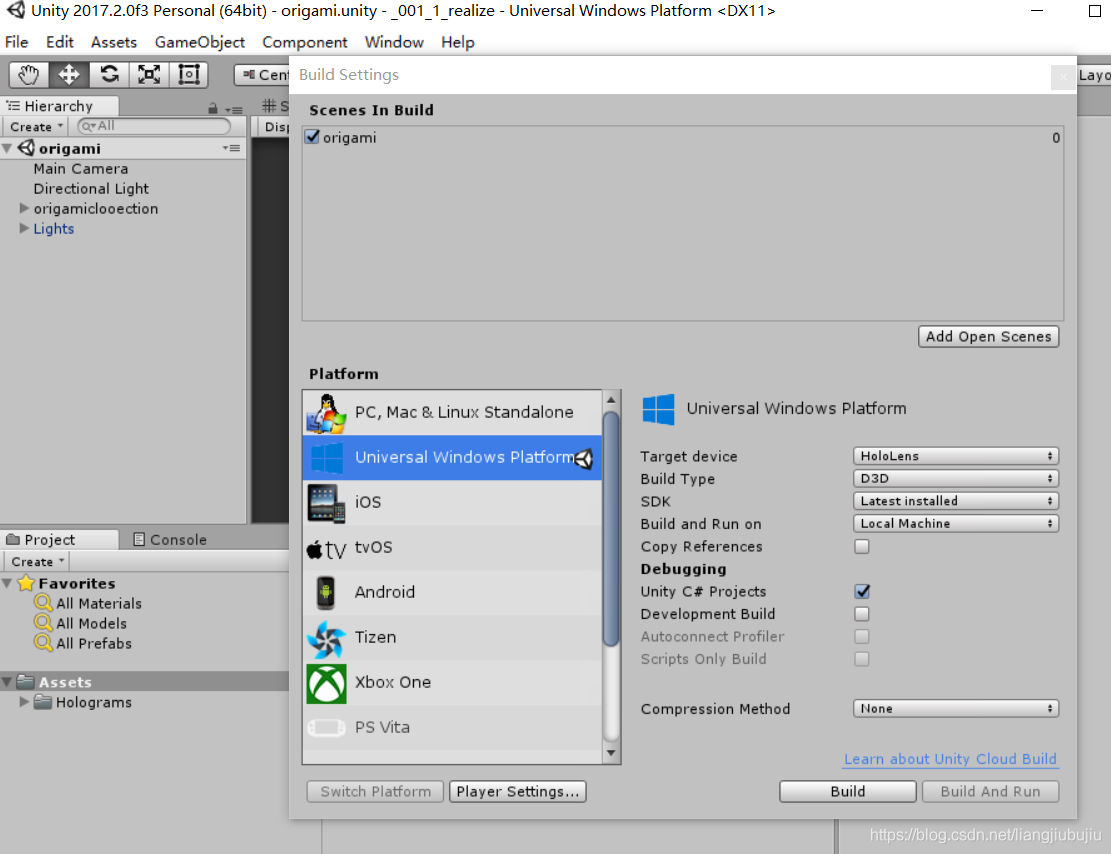Expand the Holograms folder
The image size is (1111, 854).
click(24, 702)
